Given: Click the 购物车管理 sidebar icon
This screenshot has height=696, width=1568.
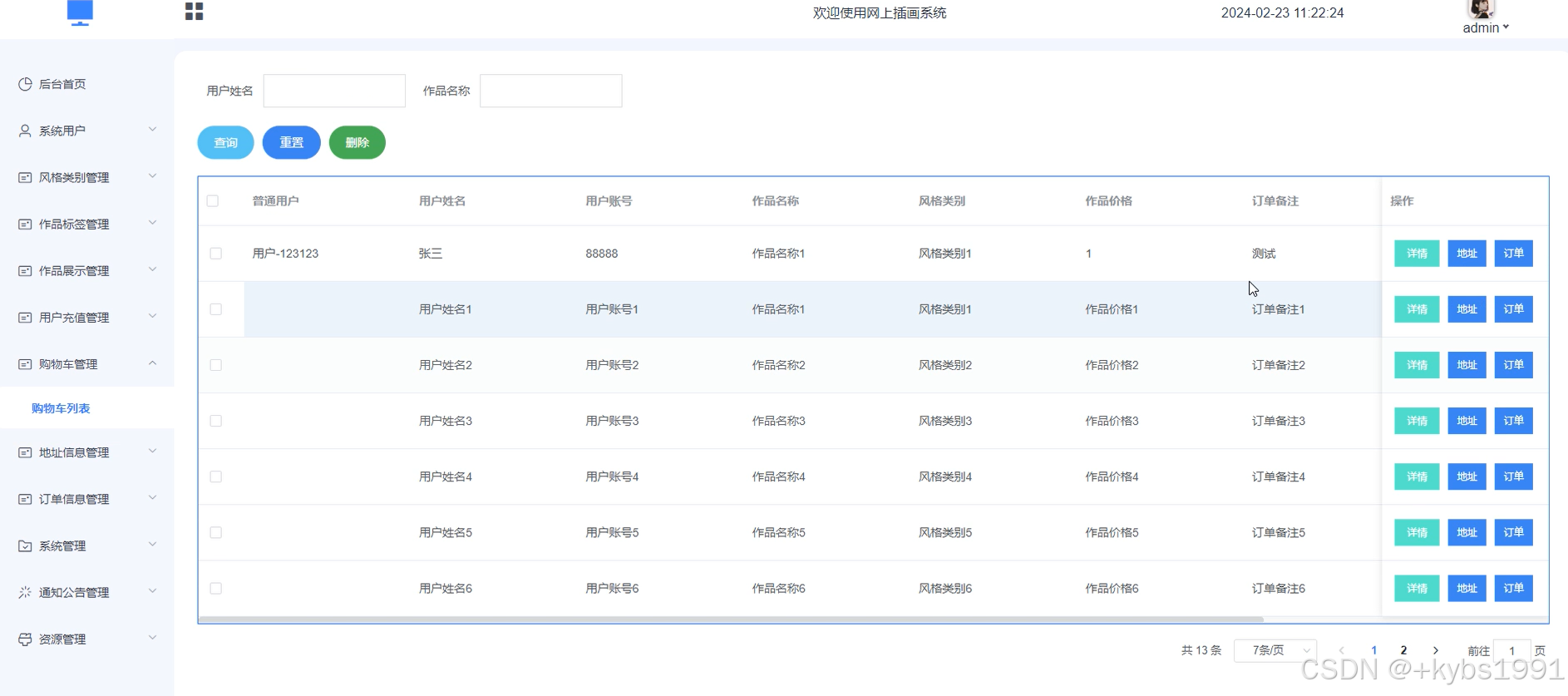Looking at the screenshot, I should tap(25, 363).
